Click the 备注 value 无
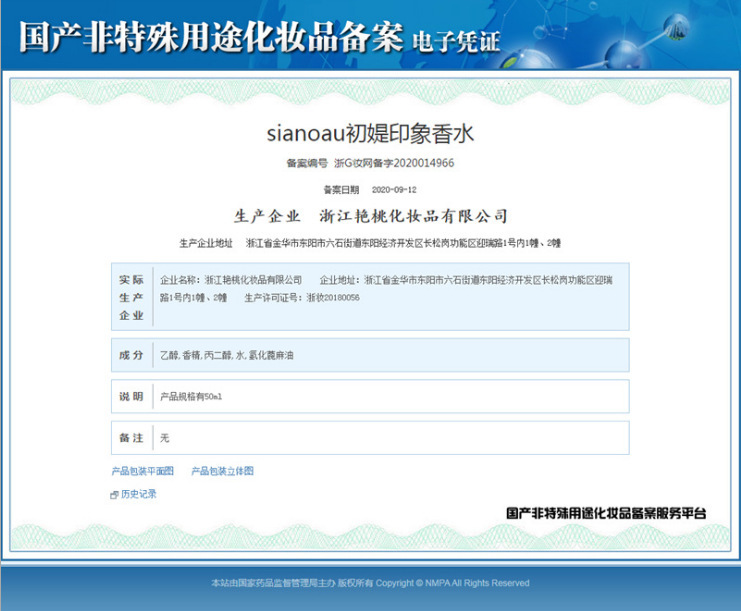This screenshot has width=741, height=611. [164, 438]
